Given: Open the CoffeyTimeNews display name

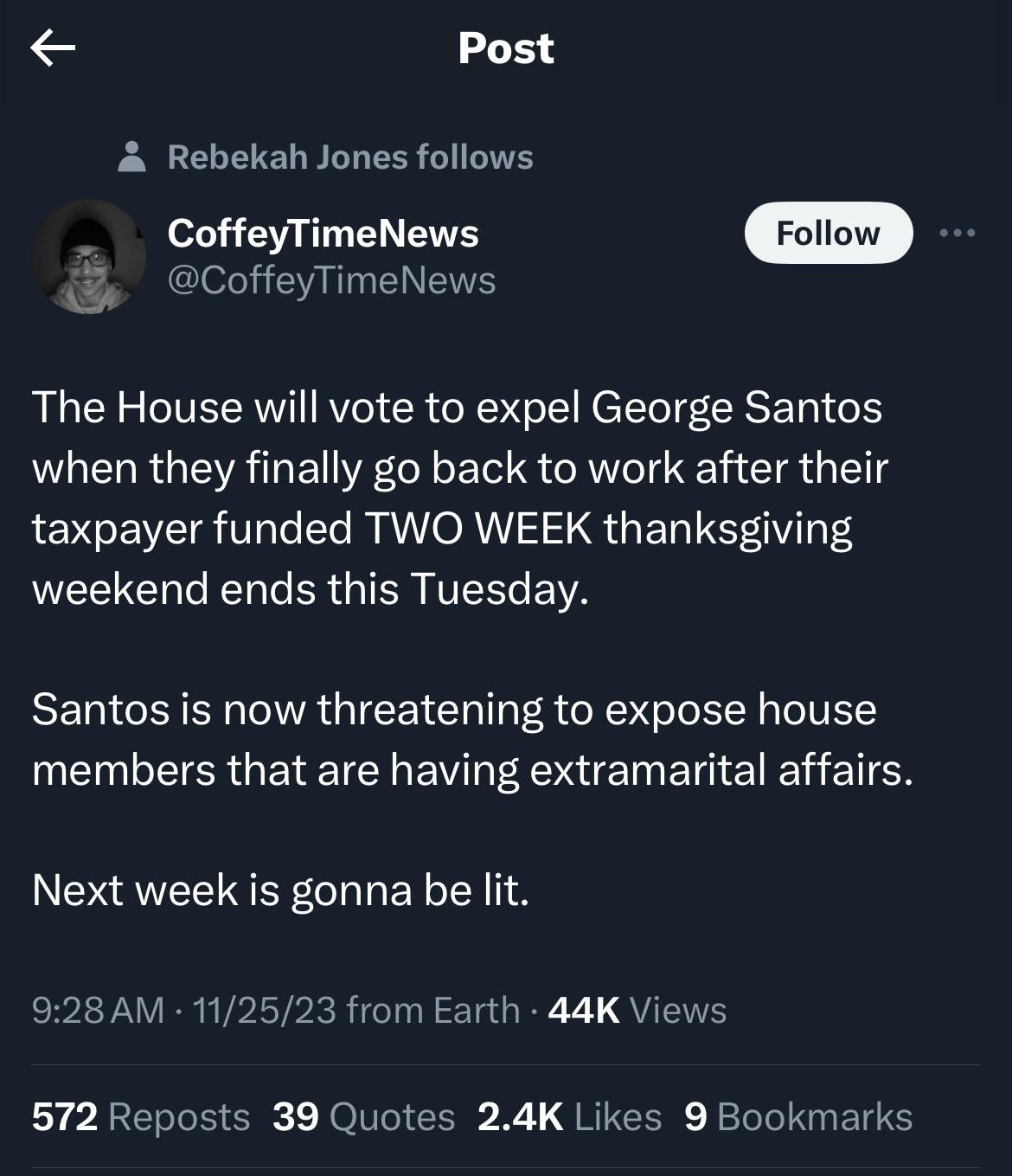Looking at the screenshot, I should click(x=323, y=233).
